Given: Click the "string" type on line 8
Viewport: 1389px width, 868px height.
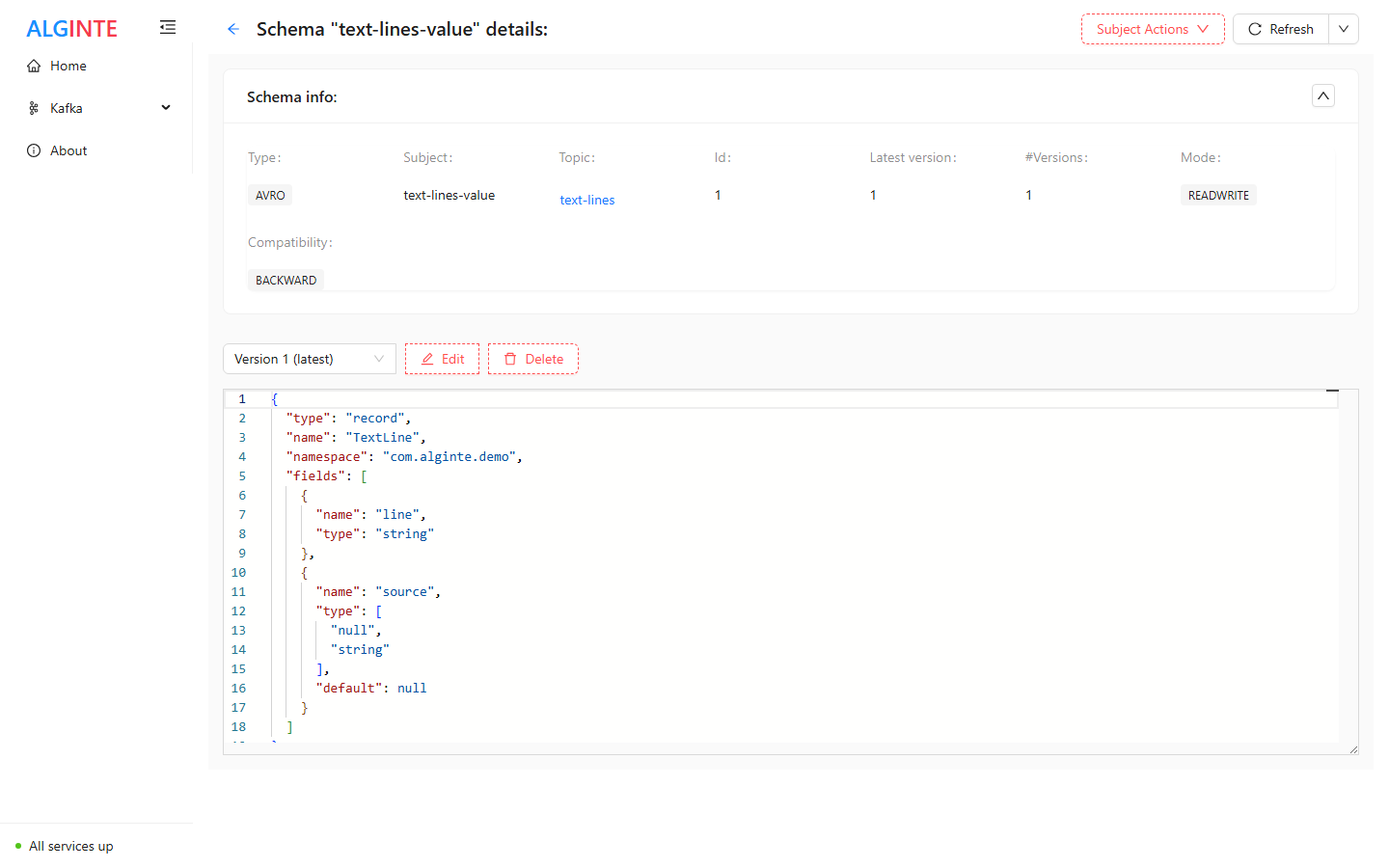Looking at the screenshot, I should (x=405, y=533).
